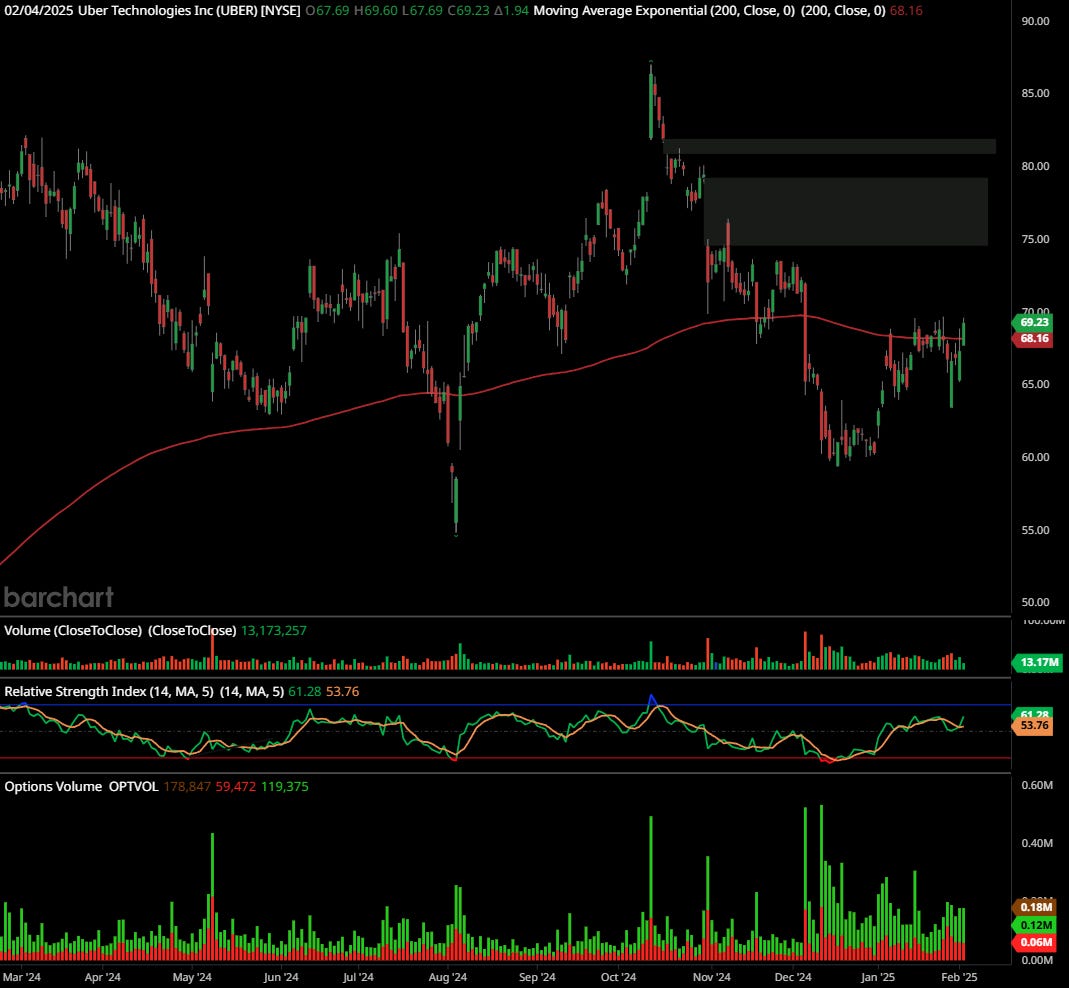Screen dimensions: 1069x988
Task: Click the red put volume value 59,472
Action: click(235, 787)
